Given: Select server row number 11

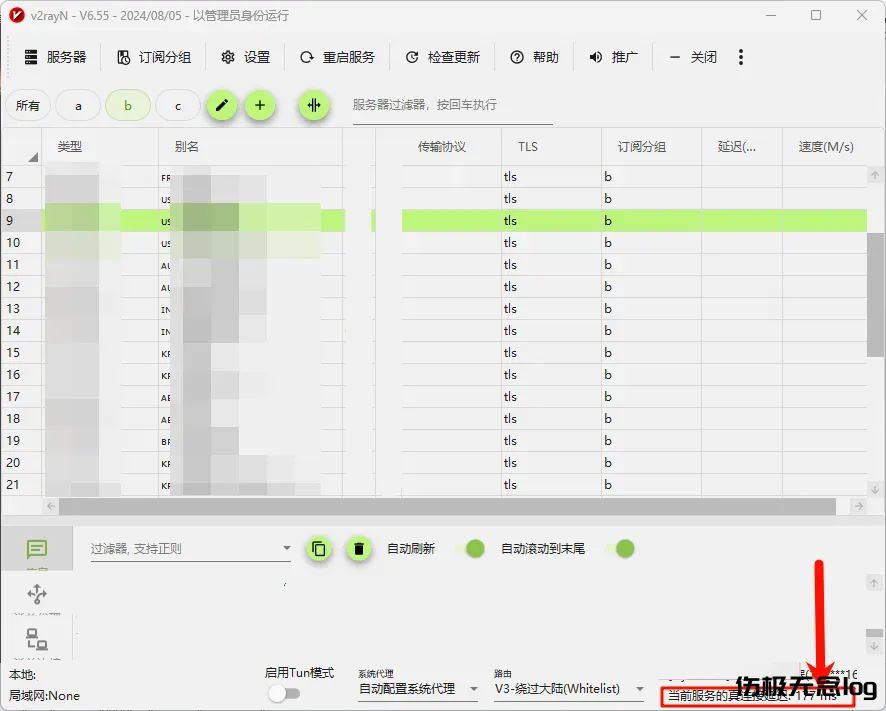Looking at the screenshot, I should (434, 265).
